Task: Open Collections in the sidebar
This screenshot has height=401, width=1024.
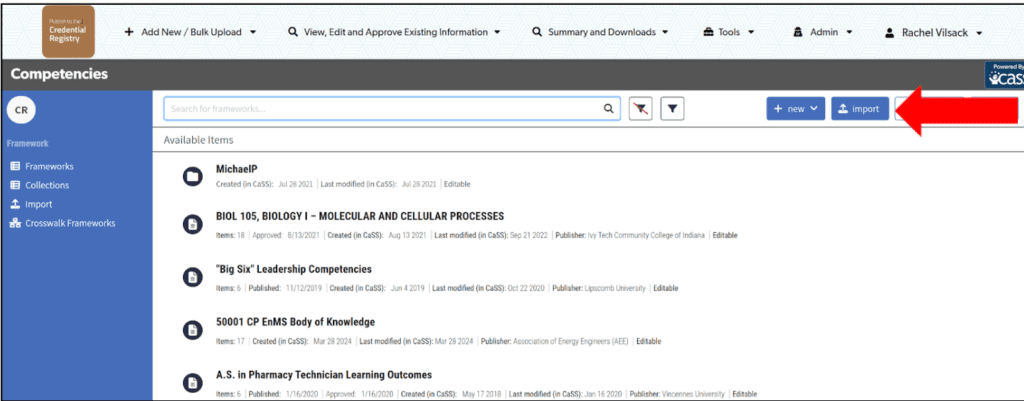Action: (x=47, y=185)
